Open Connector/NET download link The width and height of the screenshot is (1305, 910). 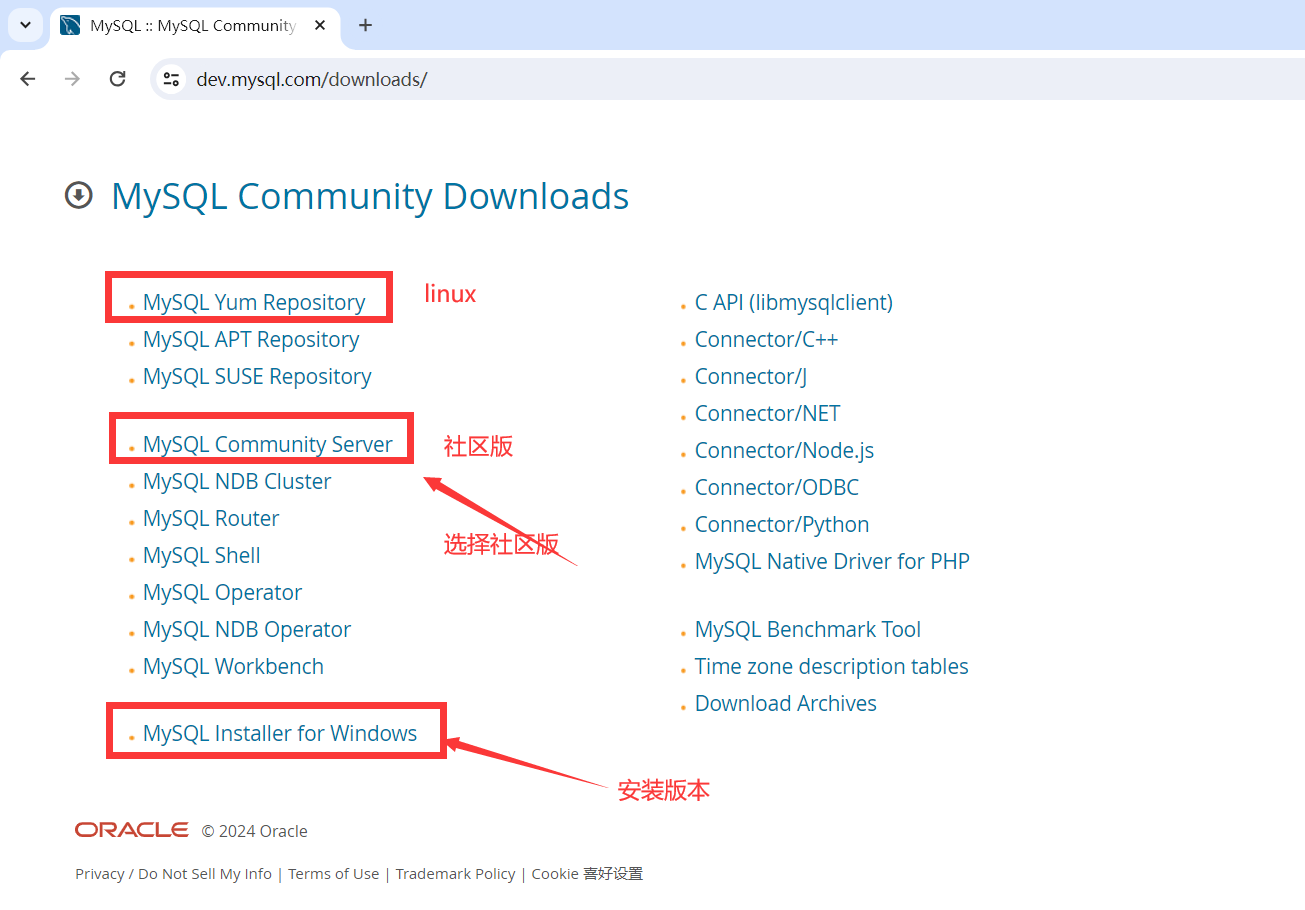pyautogui.click(x=767, y=413)
